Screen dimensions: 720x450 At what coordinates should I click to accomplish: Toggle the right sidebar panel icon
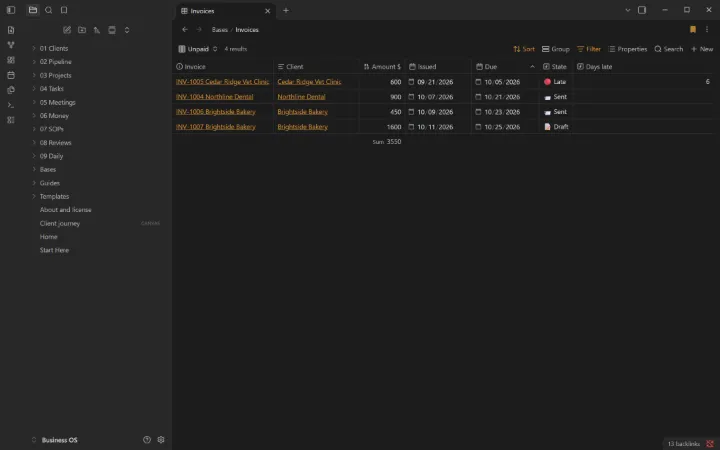click(642, 10)
